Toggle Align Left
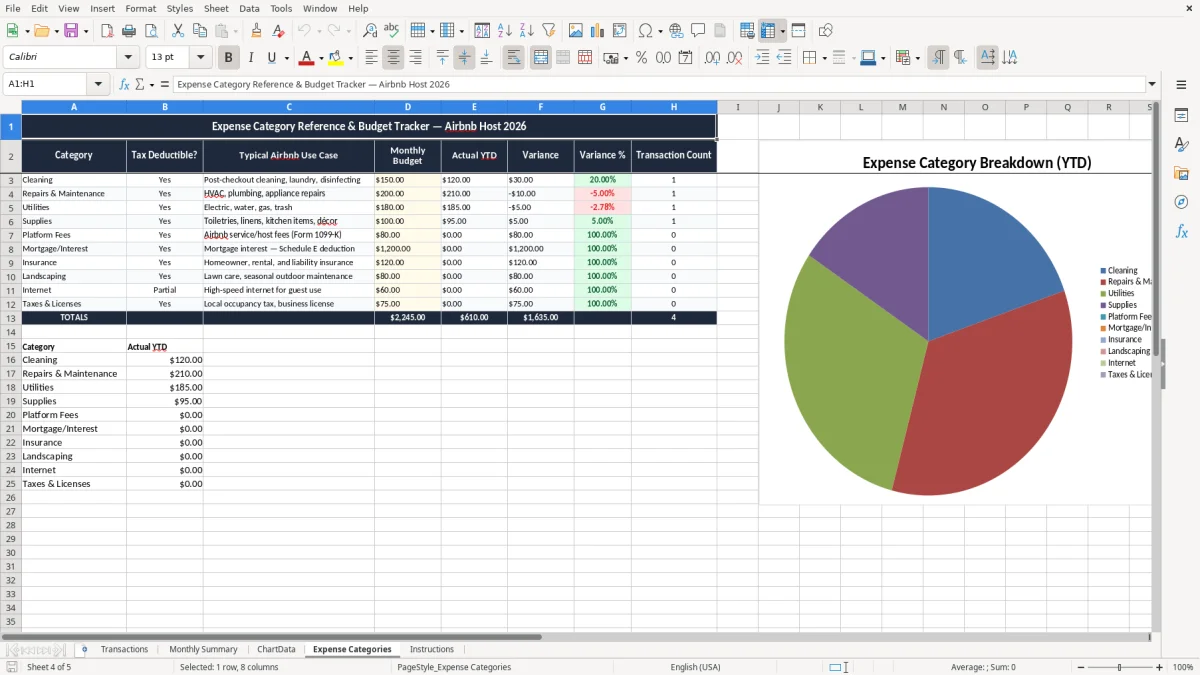 click(372, 58)
